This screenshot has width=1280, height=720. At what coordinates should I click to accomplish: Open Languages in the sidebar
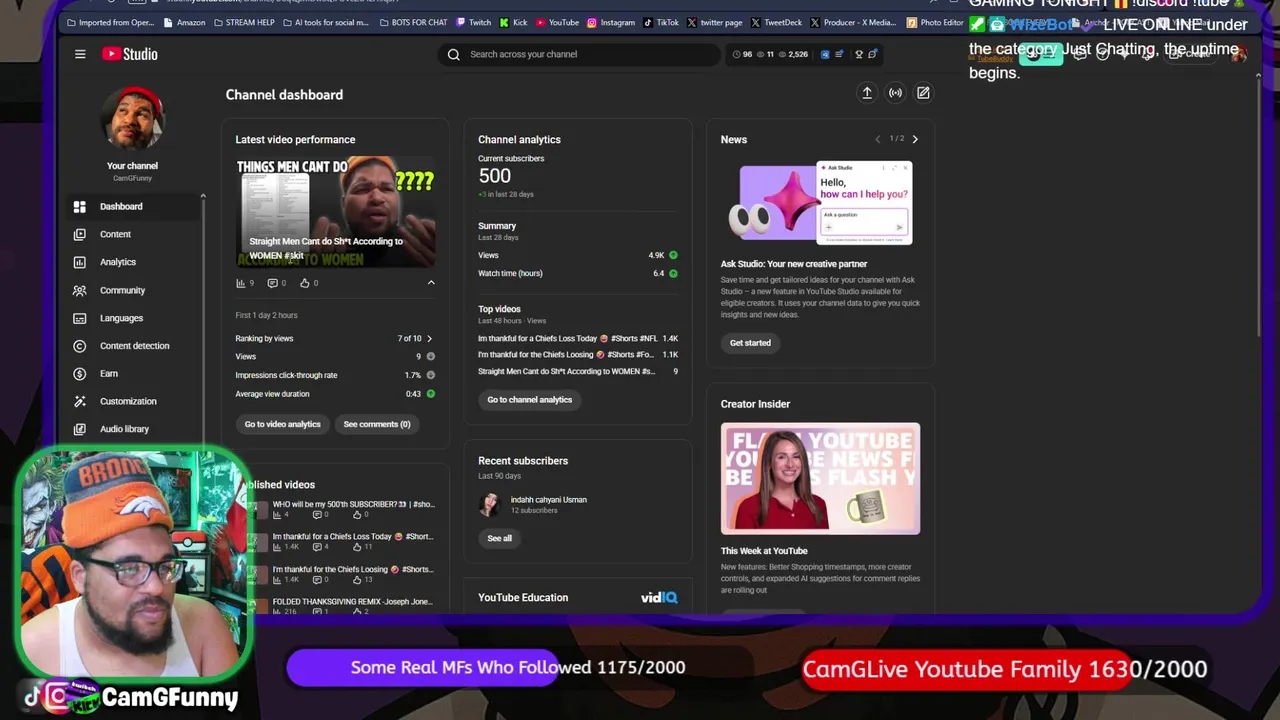click(x=134, y=318)
